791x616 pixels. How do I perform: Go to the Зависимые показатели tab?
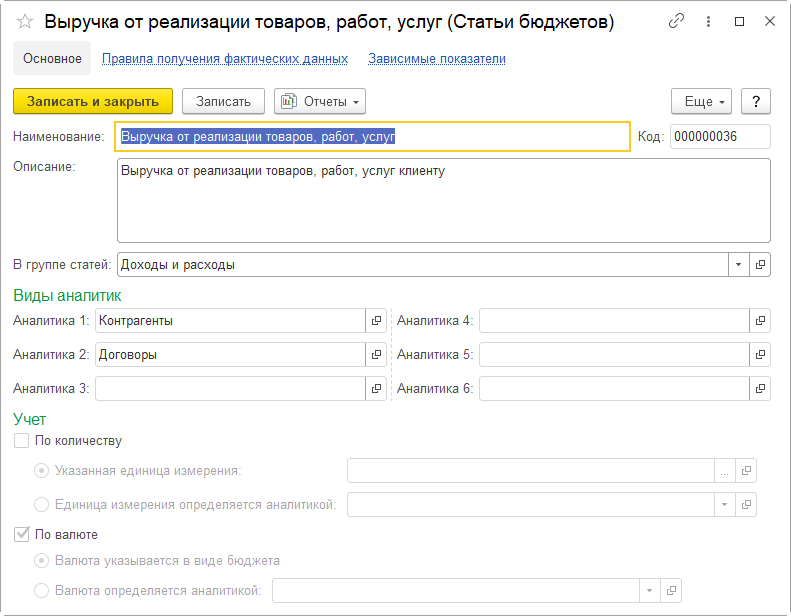437,59
